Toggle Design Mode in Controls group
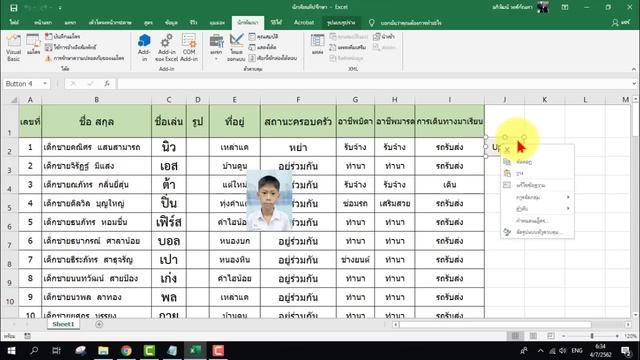 coord(236,47)
